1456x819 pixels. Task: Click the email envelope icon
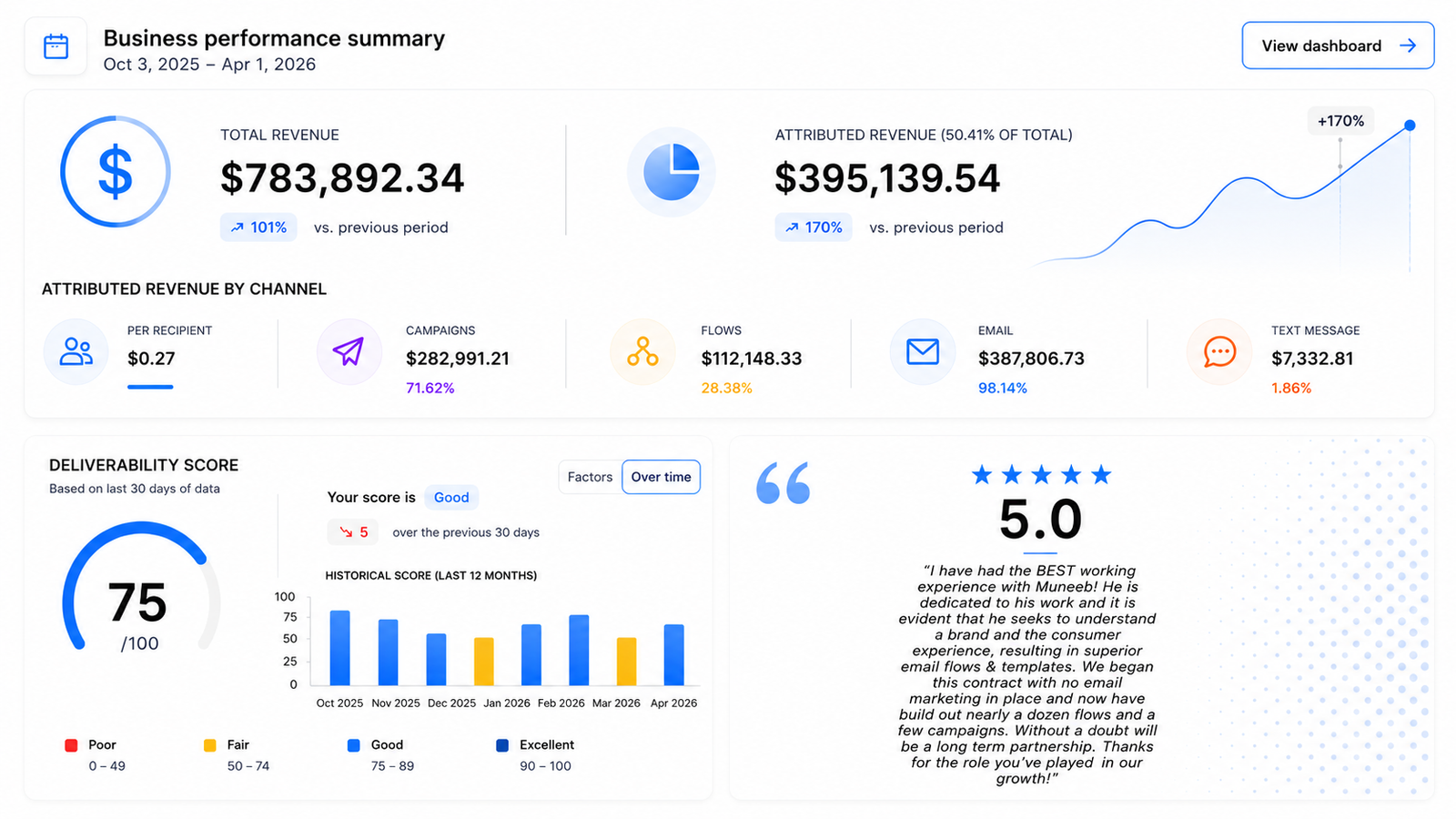click(x=923, y=351)
